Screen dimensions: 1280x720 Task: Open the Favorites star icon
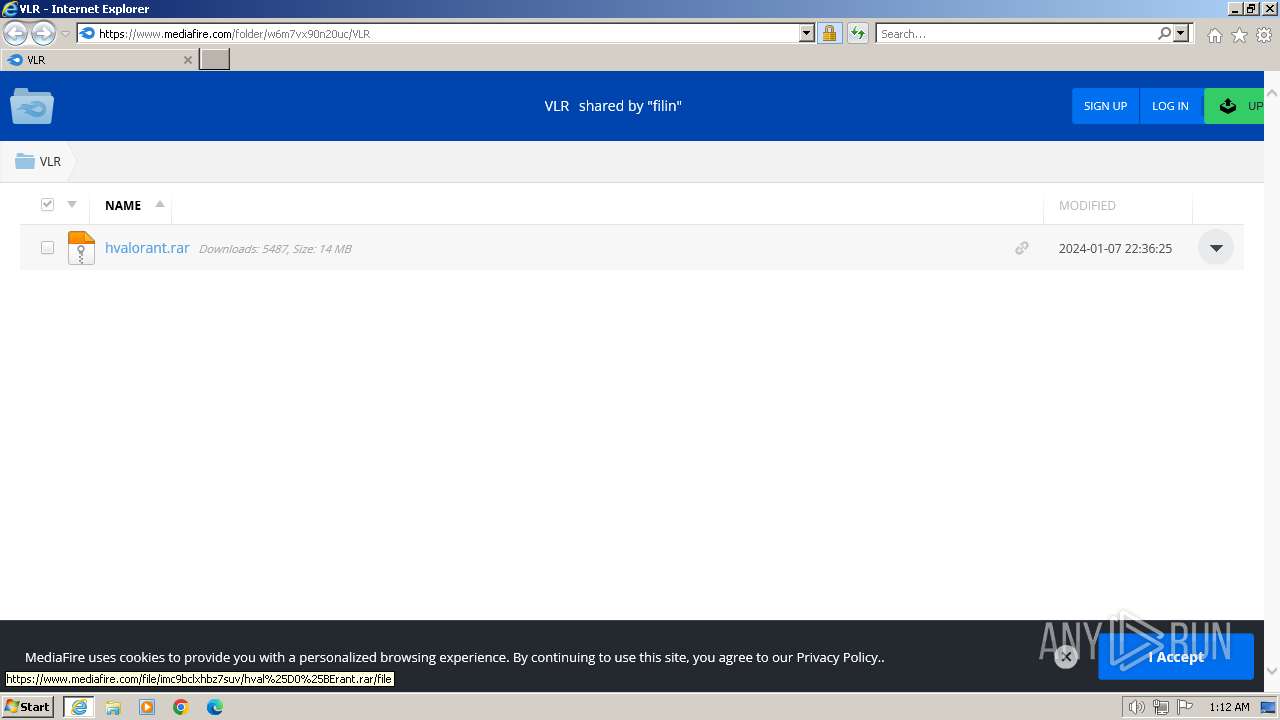coord(1239,35)
